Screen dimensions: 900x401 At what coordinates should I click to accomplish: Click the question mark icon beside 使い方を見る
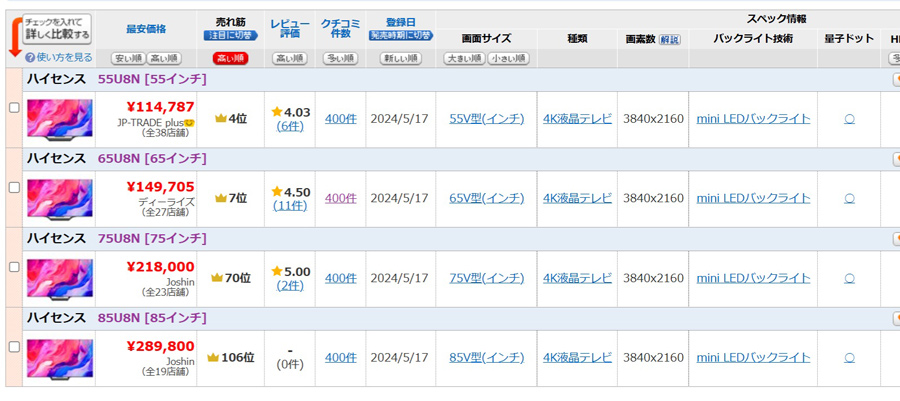pos(30,57)
